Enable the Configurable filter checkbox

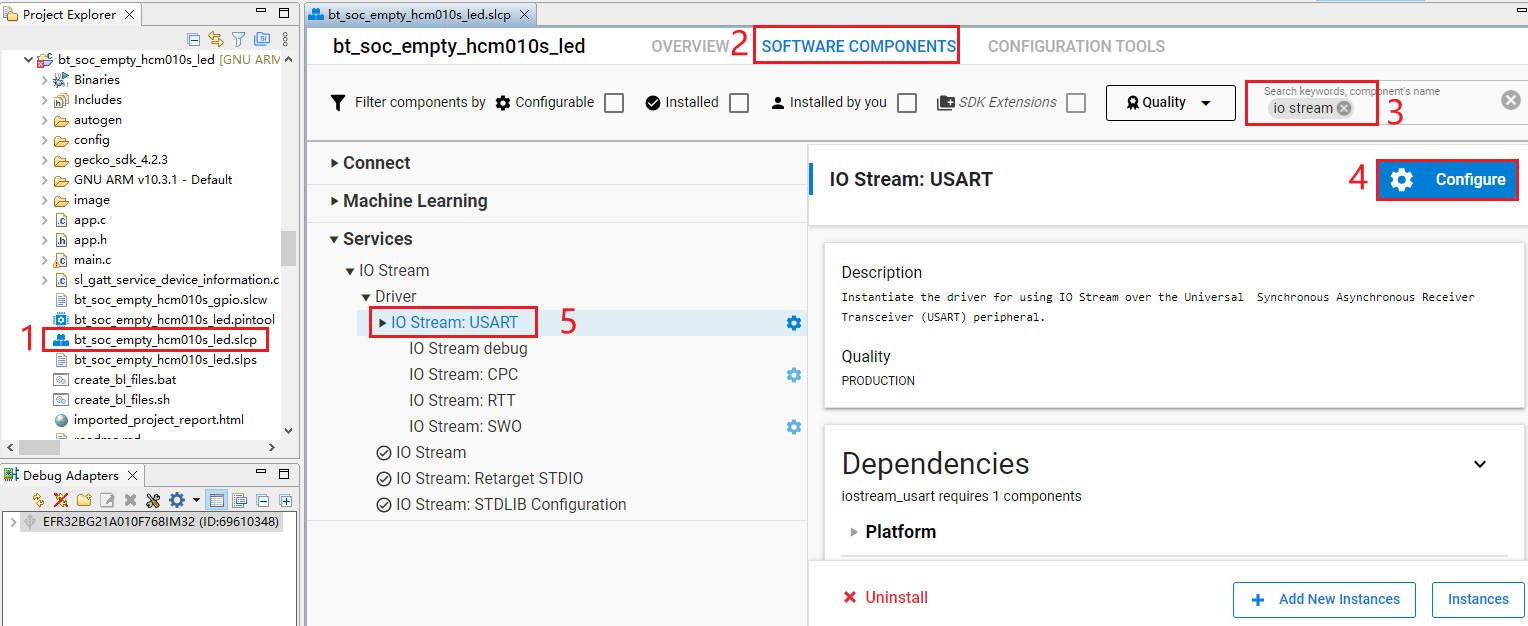pos(613,102)
